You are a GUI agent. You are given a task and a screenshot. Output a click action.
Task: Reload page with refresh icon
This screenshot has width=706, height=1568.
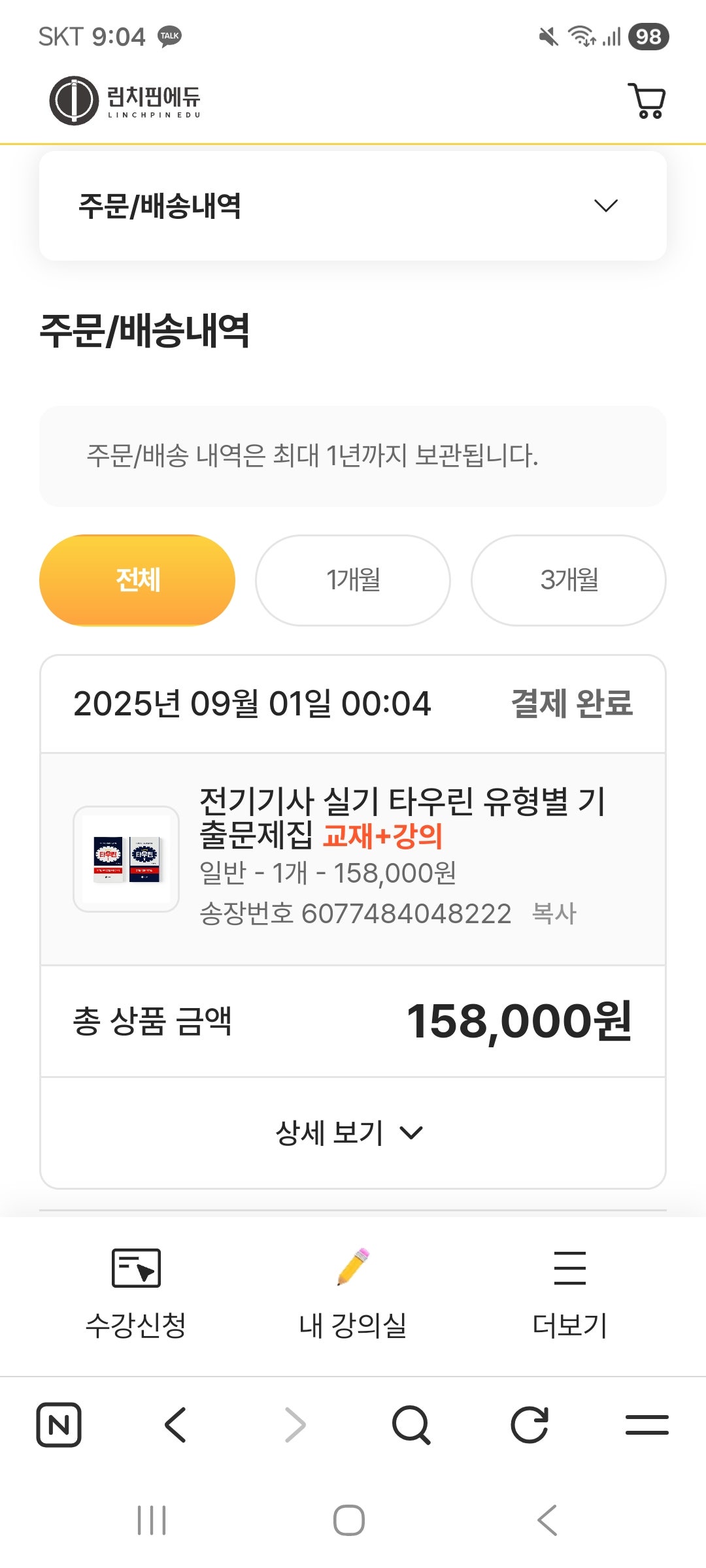click(x=529, y=1424)
